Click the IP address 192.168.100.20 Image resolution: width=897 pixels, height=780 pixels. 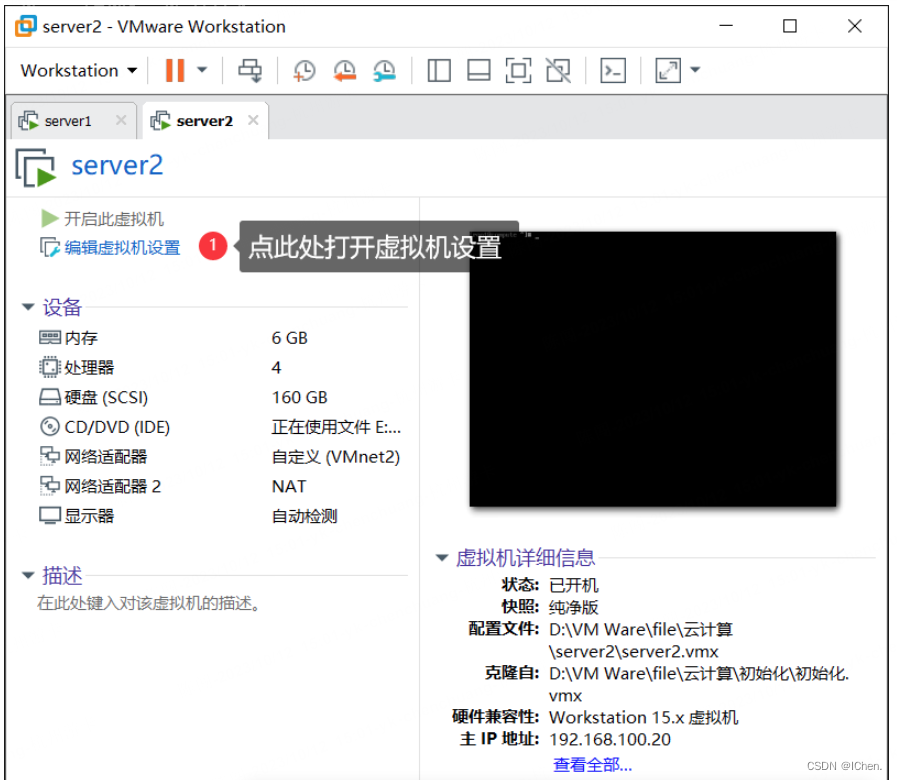pyautogui.click(x=610, y=739)
